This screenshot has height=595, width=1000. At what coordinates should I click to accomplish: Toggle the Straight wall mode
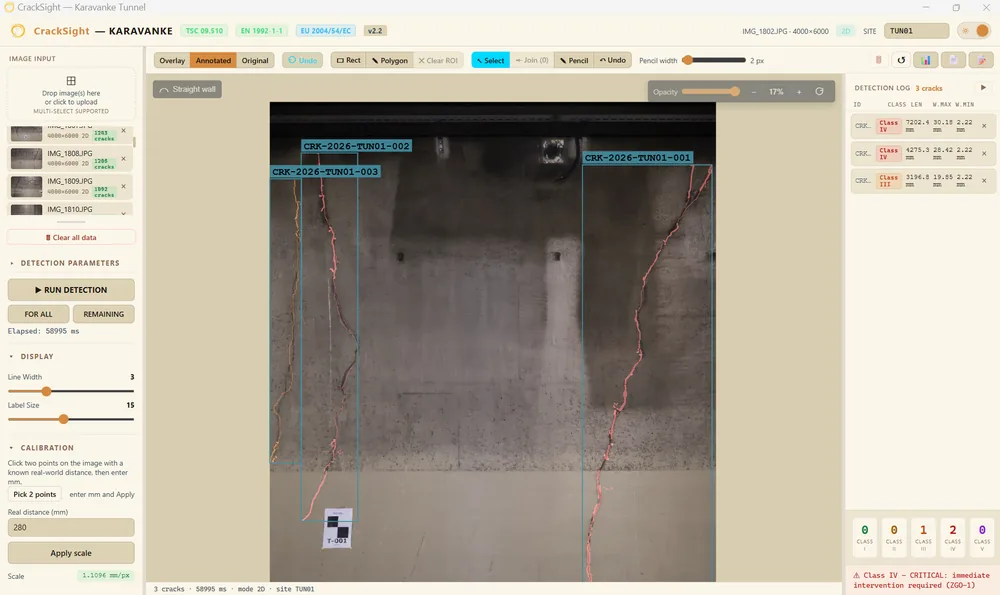(188, 89)
